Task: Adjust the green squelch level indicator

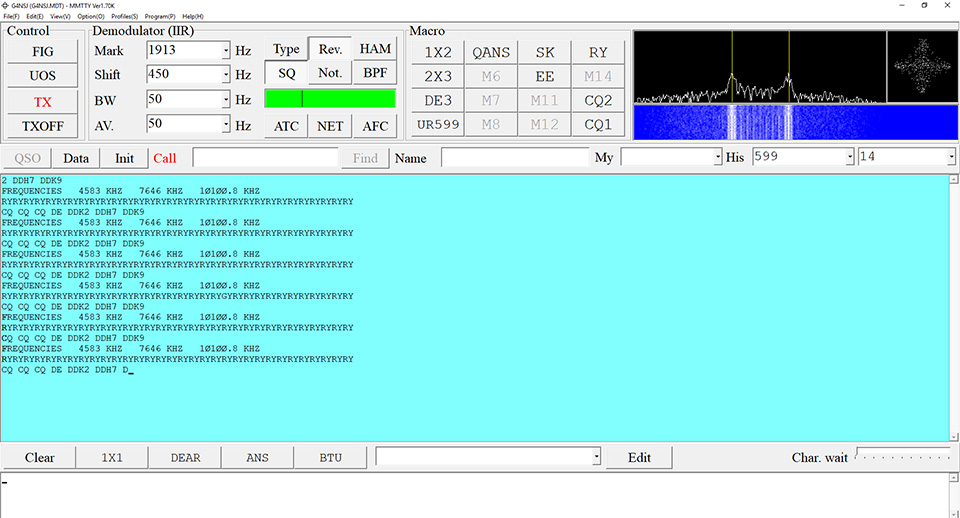Action: [330, 99]
